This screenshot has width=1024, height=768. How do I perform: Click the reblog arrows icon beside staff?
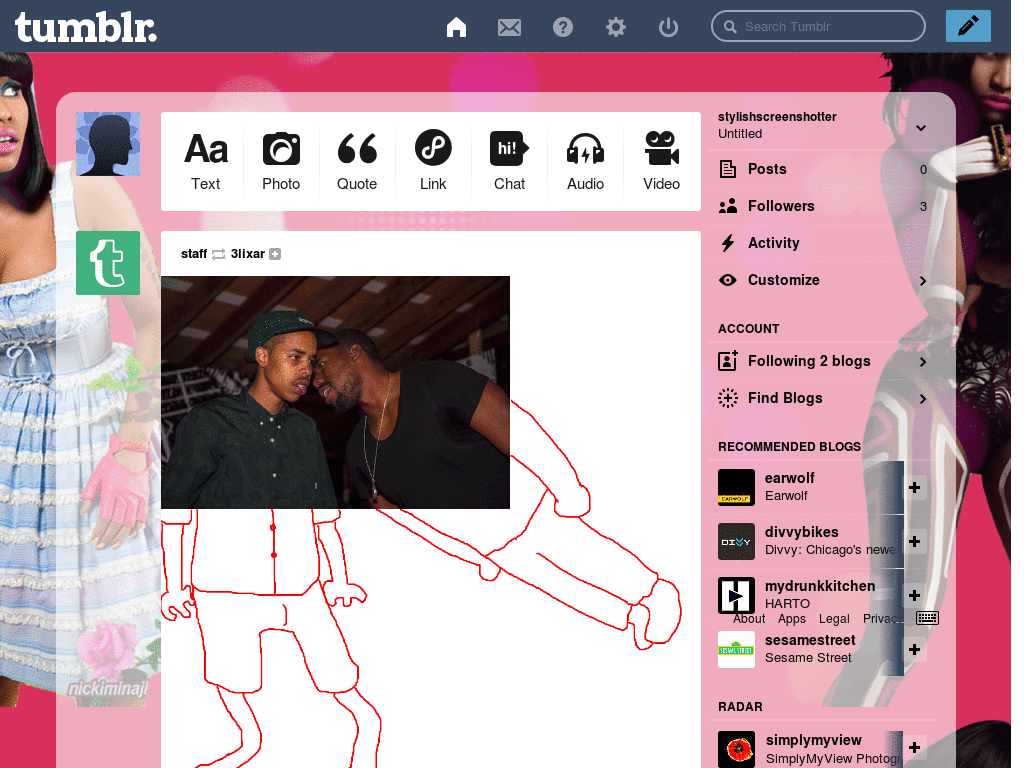(219, 254)
